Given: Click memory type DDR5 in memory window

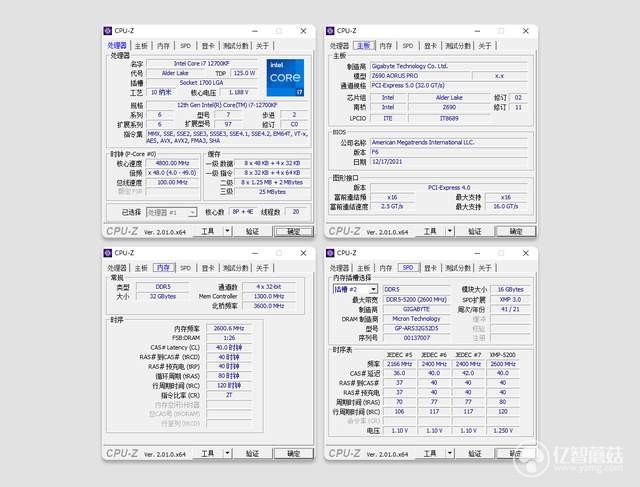Looking at the screenshot, I should (163, 287).
